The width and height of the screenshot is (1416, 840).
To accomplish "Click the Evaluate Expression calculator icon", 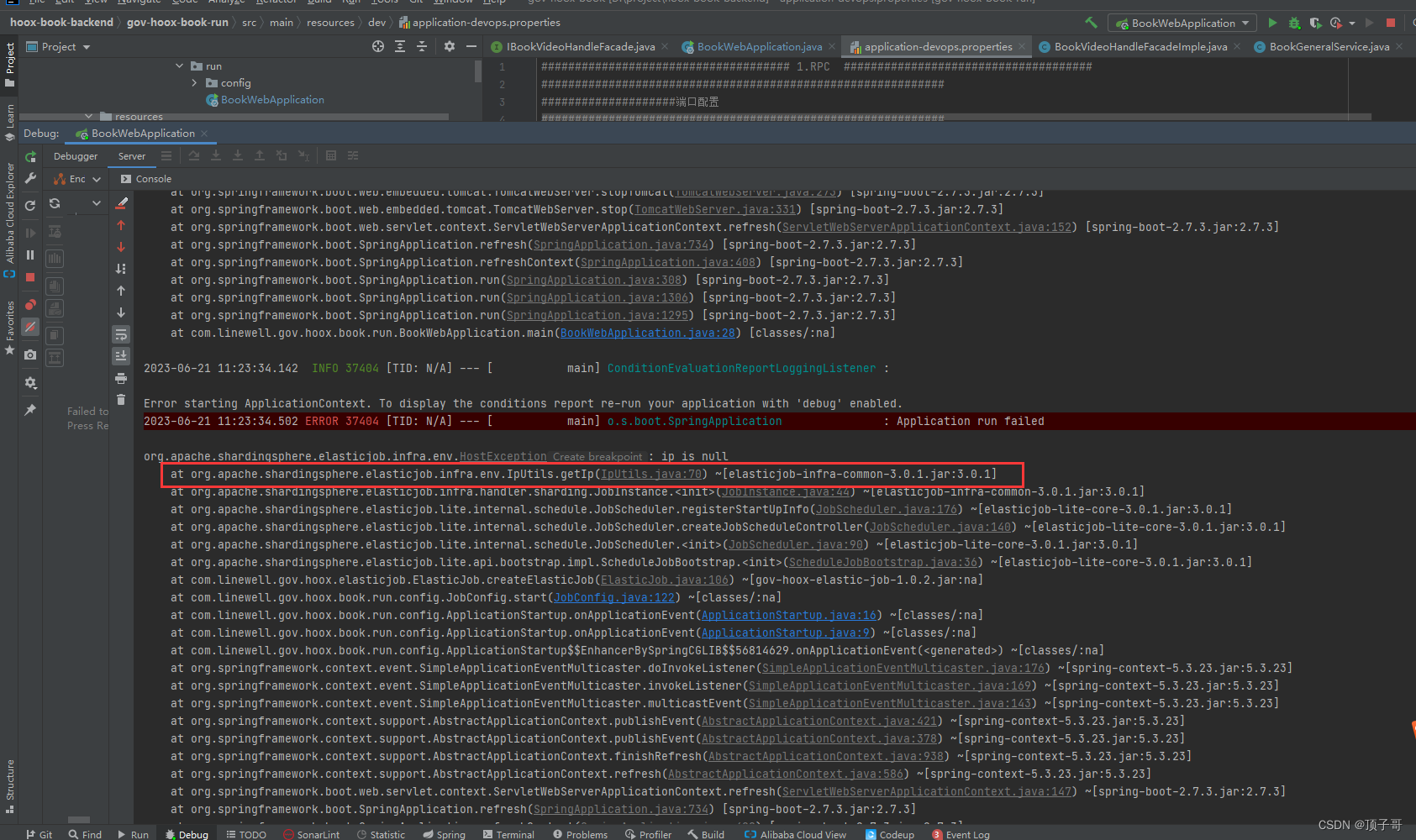I will click(331, 155).
